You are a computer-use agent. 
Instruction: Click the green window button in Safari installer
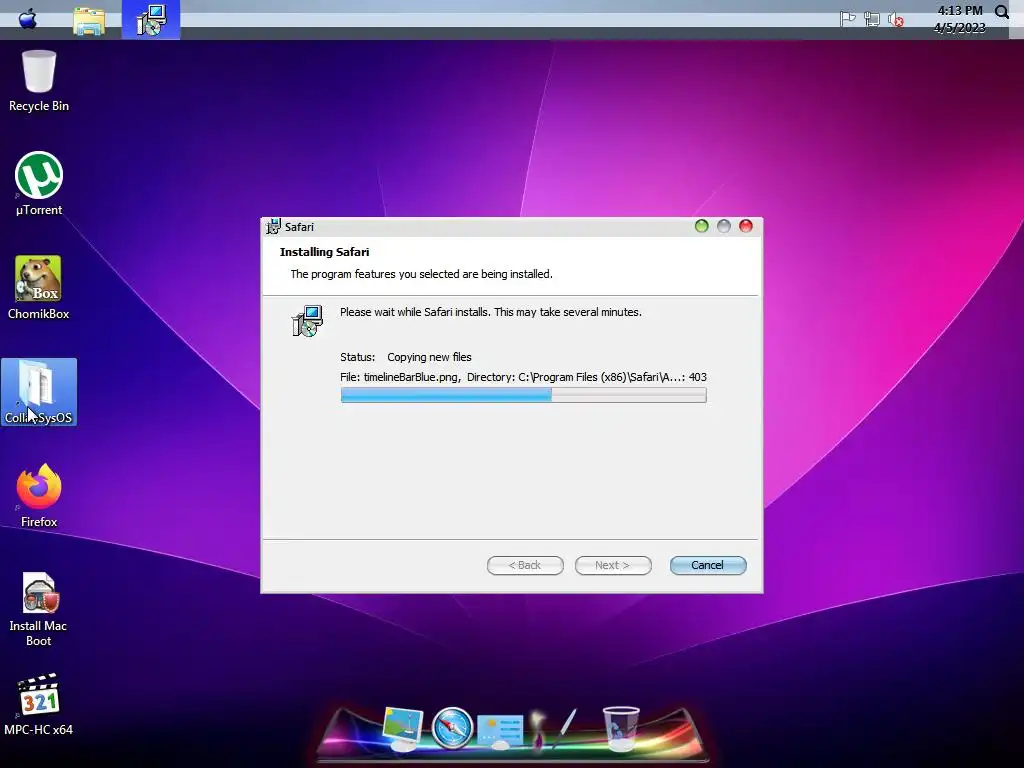pos(701,226)
